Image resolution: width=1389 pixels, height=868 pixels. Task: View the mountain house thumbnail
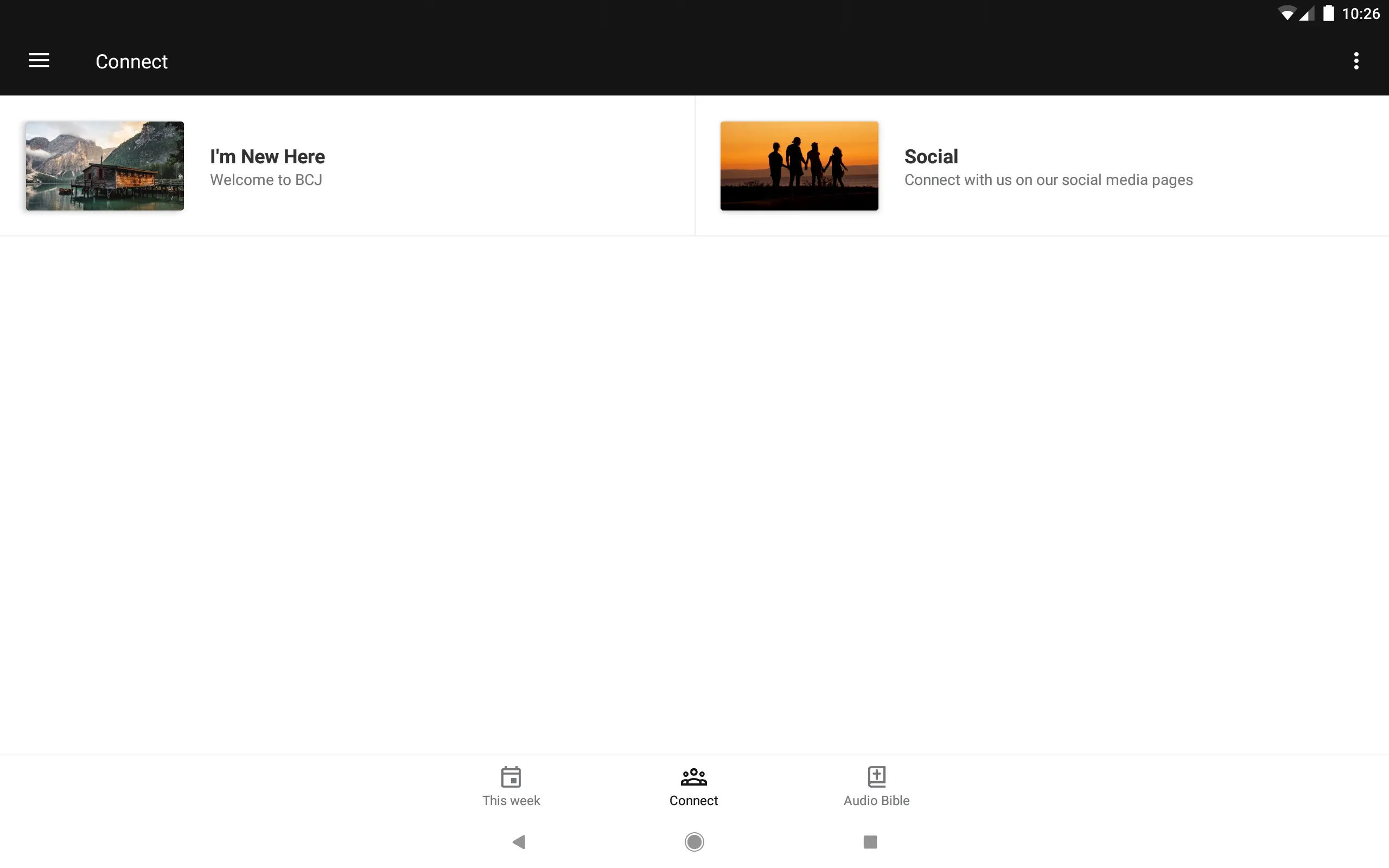point(105,166)
